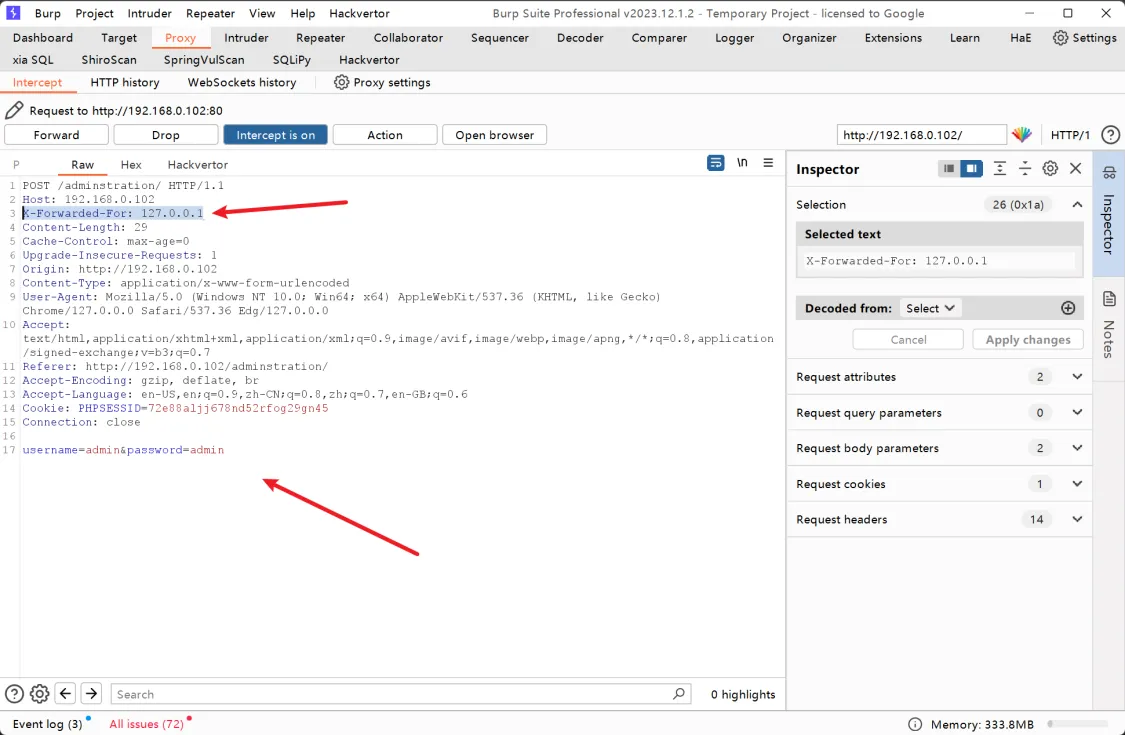Toggle the line wrap icon in editor
This screenshot has width=1125, height=735.
click(715, 163)
